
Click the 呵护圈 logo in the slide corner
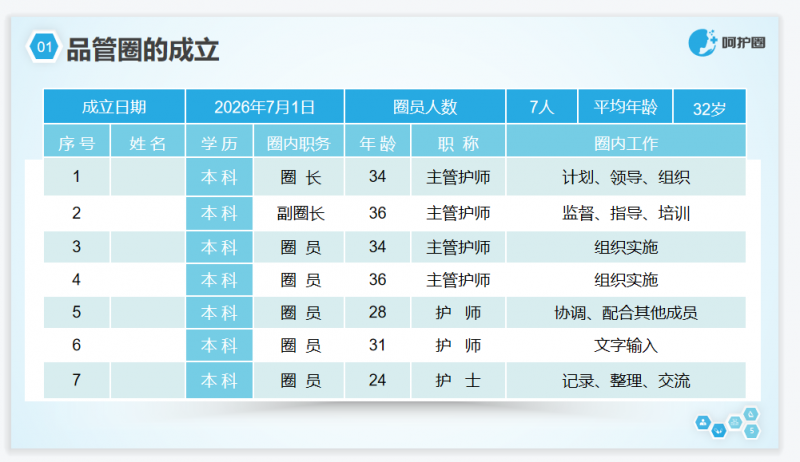(727, 43)
